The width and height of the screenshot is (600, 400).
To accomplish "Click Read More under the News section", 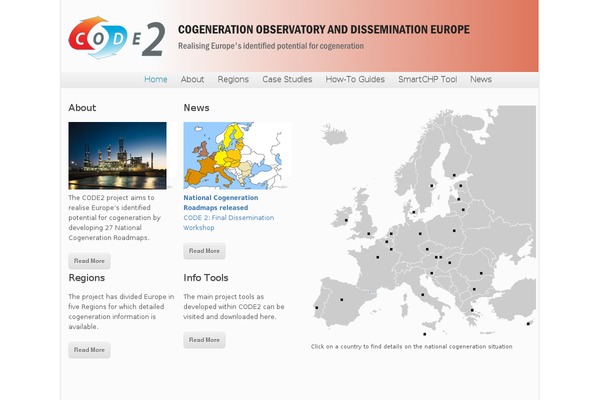I will coord(204,251).
